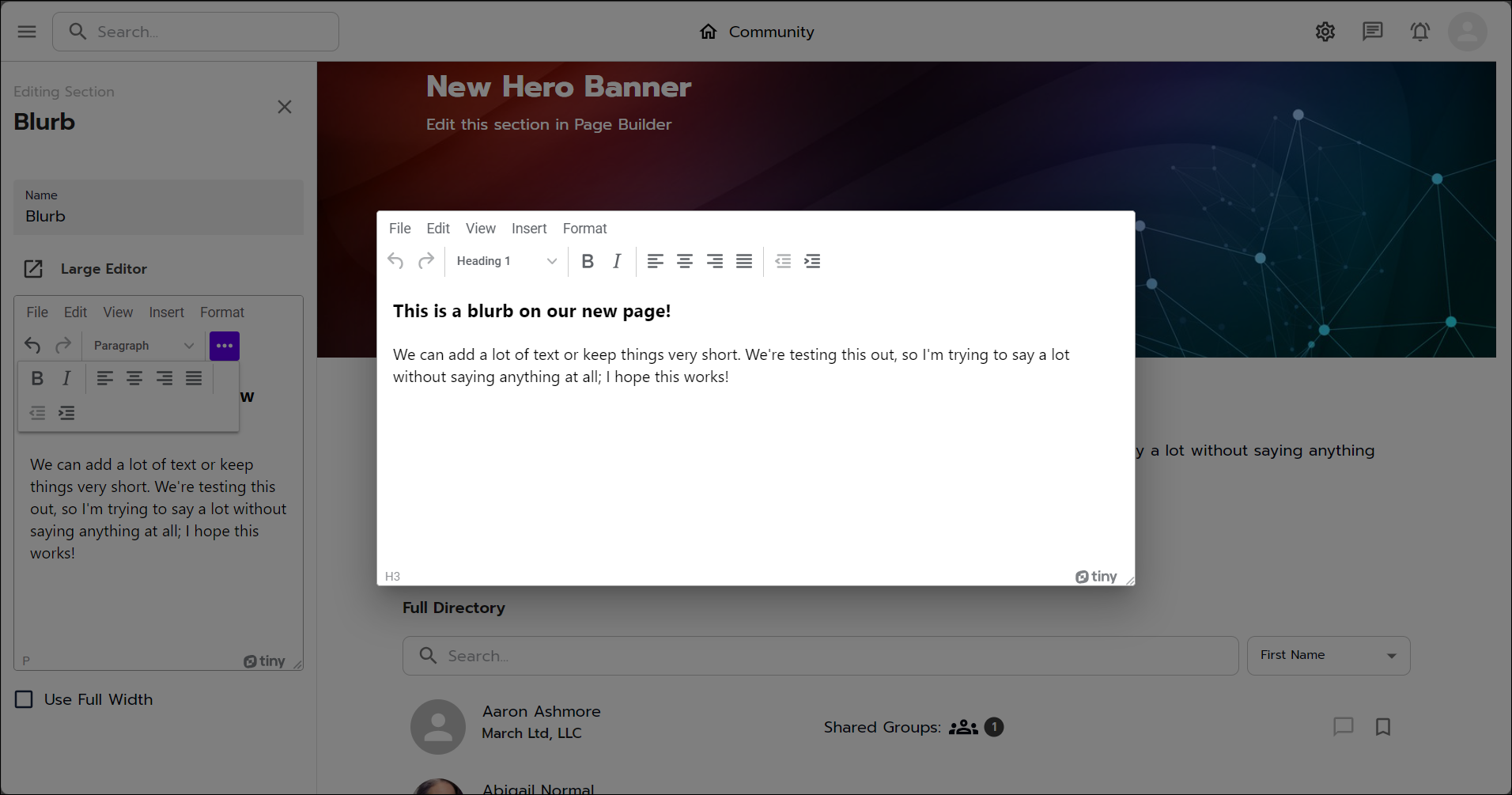1512x795 pixels.
Task: Apply italic formatting in the large editor
Action: 616,261
